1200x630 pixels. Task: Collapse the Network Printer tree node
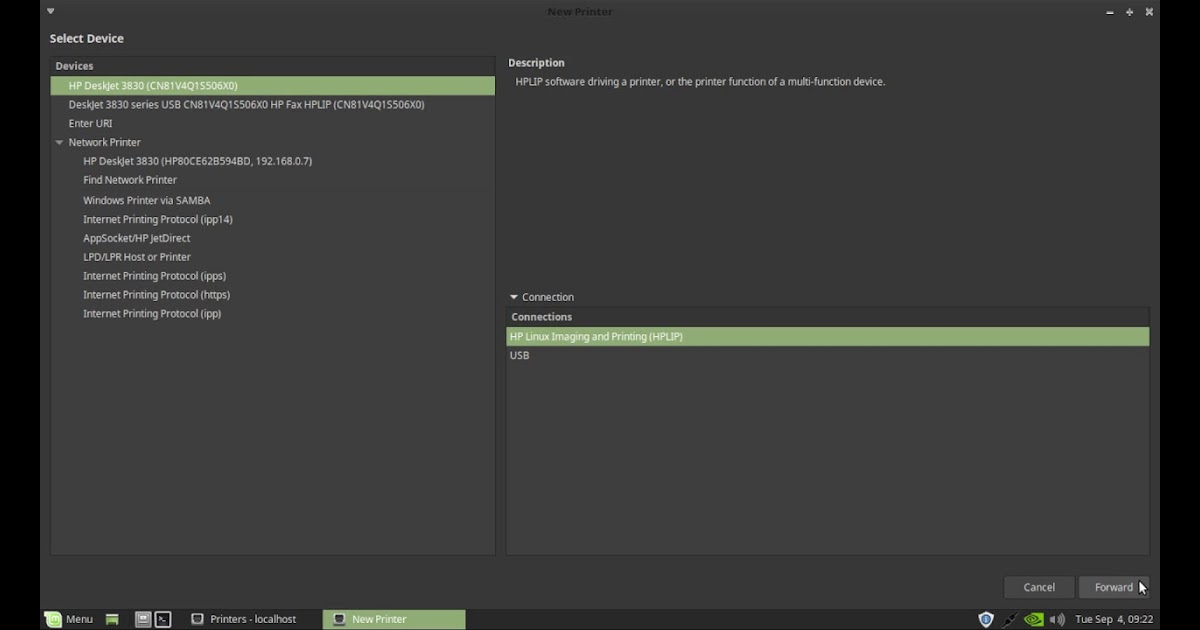tap(60, 143)
